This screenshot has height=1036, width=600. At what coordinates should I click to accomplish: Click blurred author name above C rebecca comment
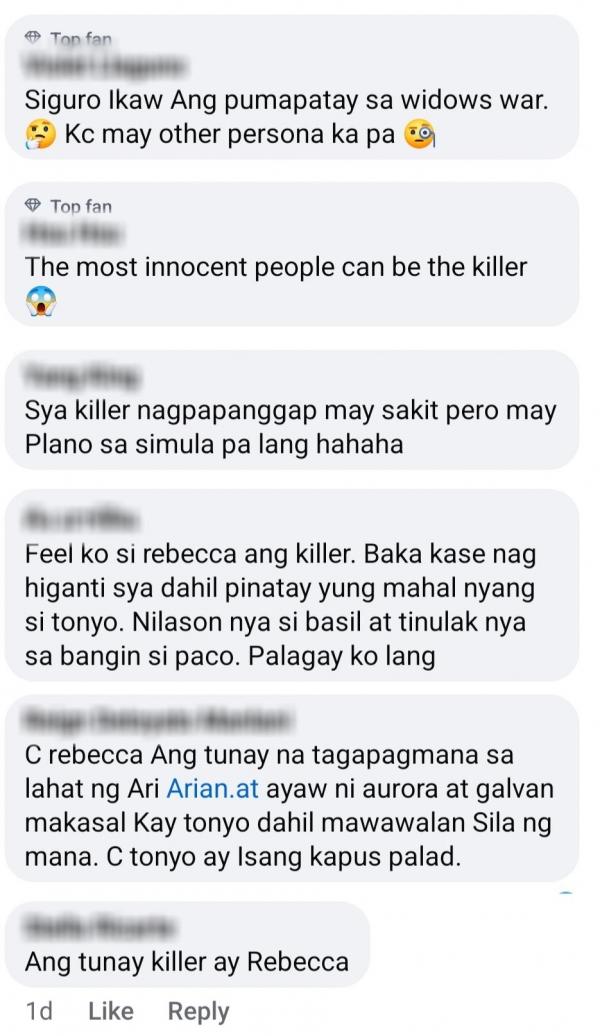pos(157,720)
